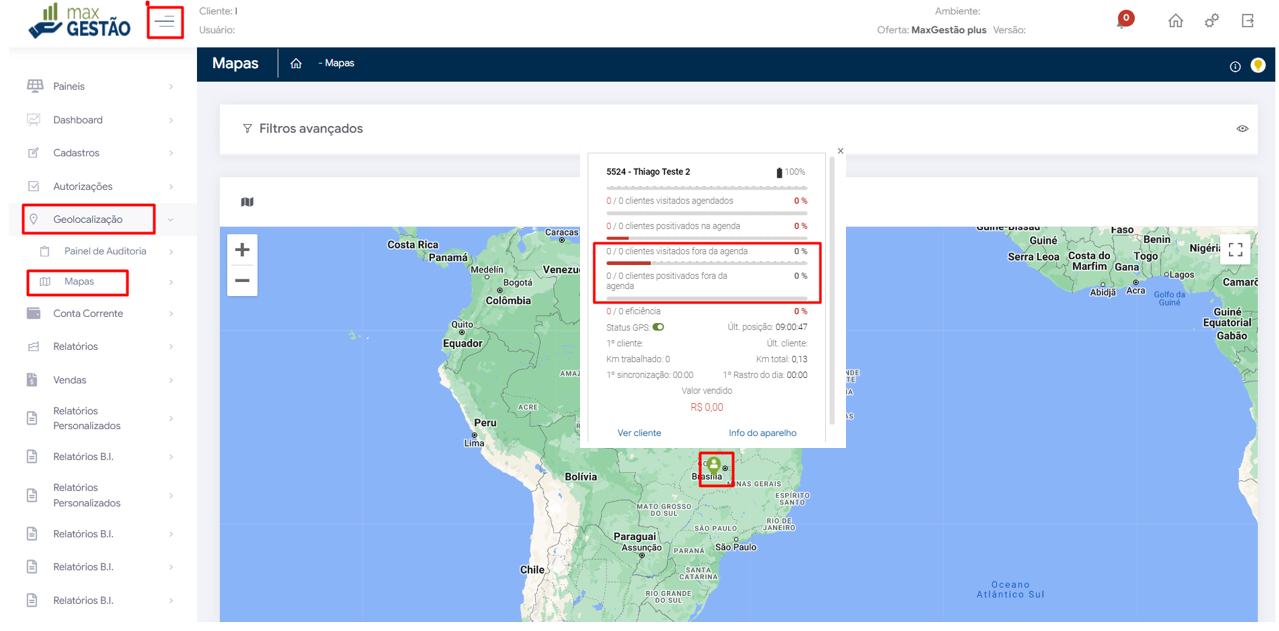Click the Vendas sidebar icon
This screenshot has height=631, width=1279.
click(33, 380)
